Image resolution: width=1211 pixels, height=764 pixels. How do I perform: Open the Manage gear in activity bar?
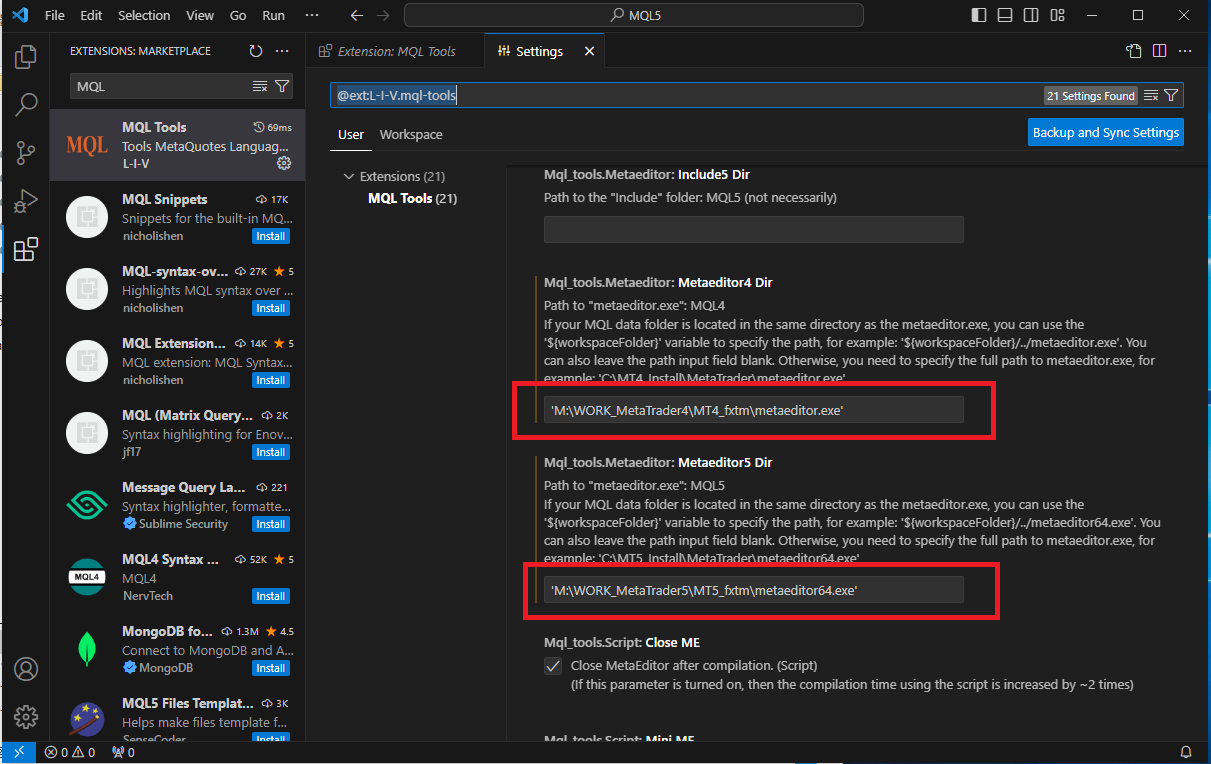26,717
